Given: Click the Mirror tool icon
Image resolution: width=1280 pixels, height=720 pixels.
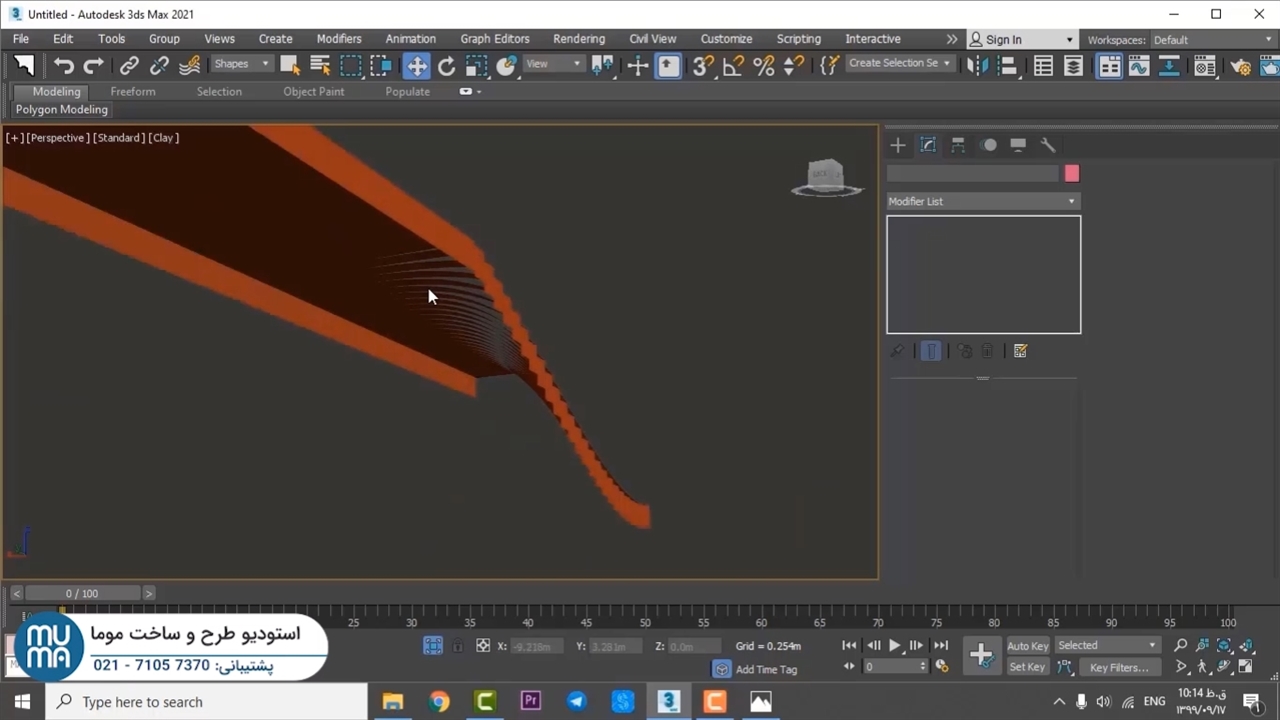Looking at the screenshot, I should coord(977,66).
